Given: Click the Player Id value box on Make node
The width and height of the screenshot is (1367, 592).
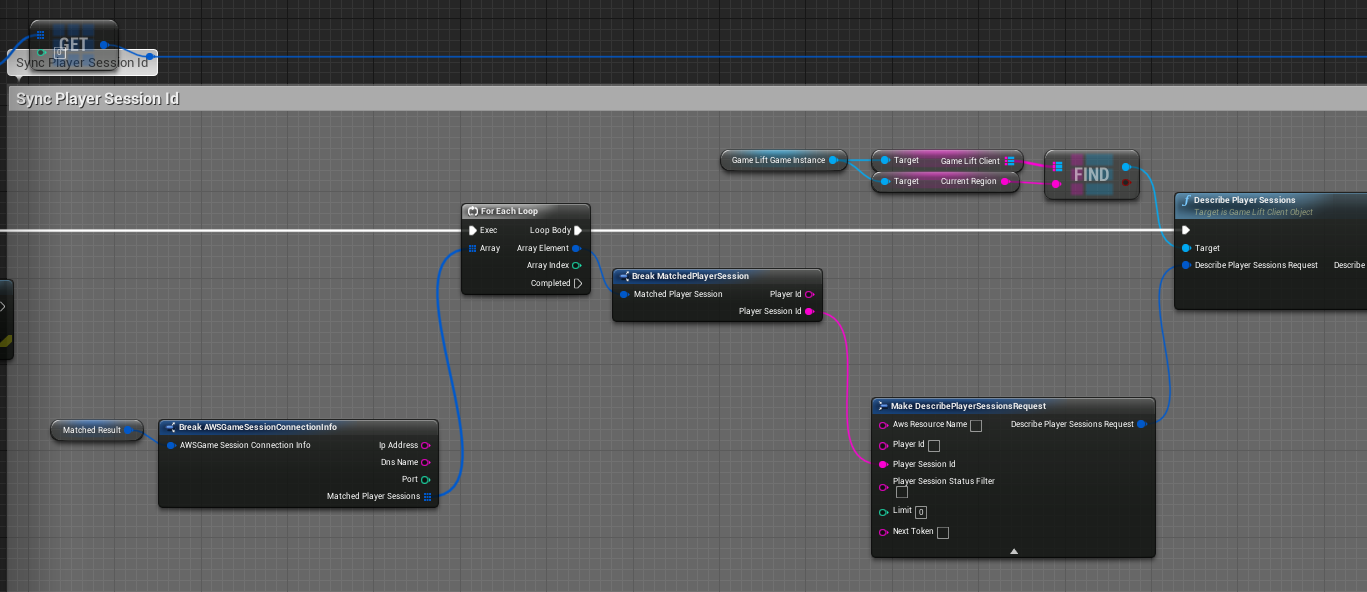Looking at the screenshot, I should click(x=934, y=446).
